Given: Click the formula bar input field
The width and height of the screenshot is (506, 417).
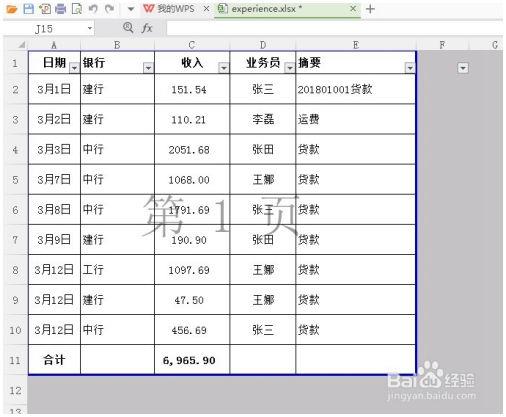Looking at the screenshot, I should (x=334, y=28).
